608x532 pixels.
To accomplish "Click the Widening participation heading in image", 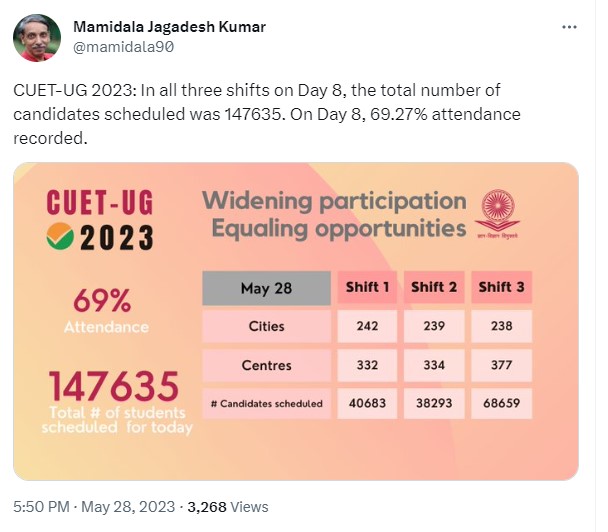I will pyautogui.click(x=334, y=201).
